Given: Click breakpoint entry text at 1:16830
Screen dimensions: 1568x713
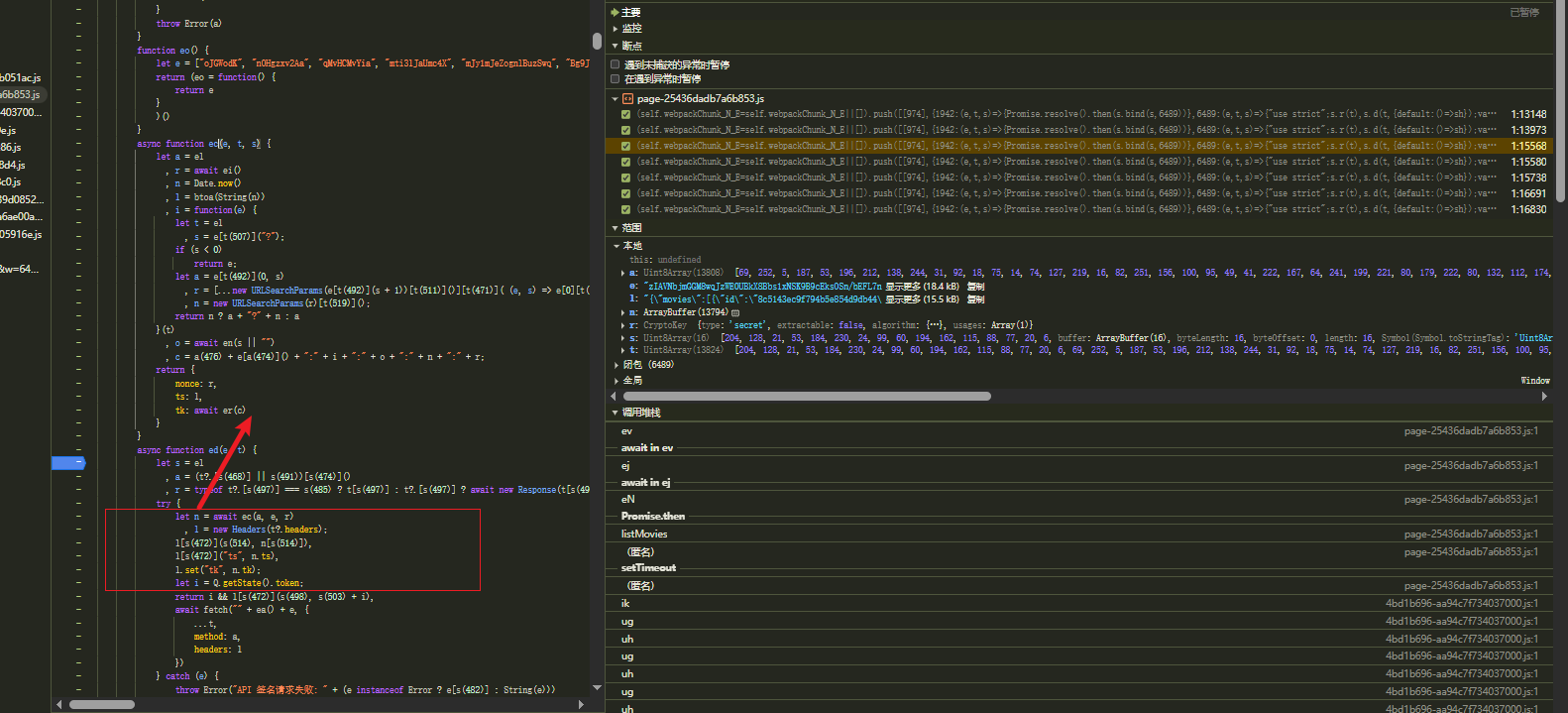Looking at the screenshot, I should coord(1065,209).
